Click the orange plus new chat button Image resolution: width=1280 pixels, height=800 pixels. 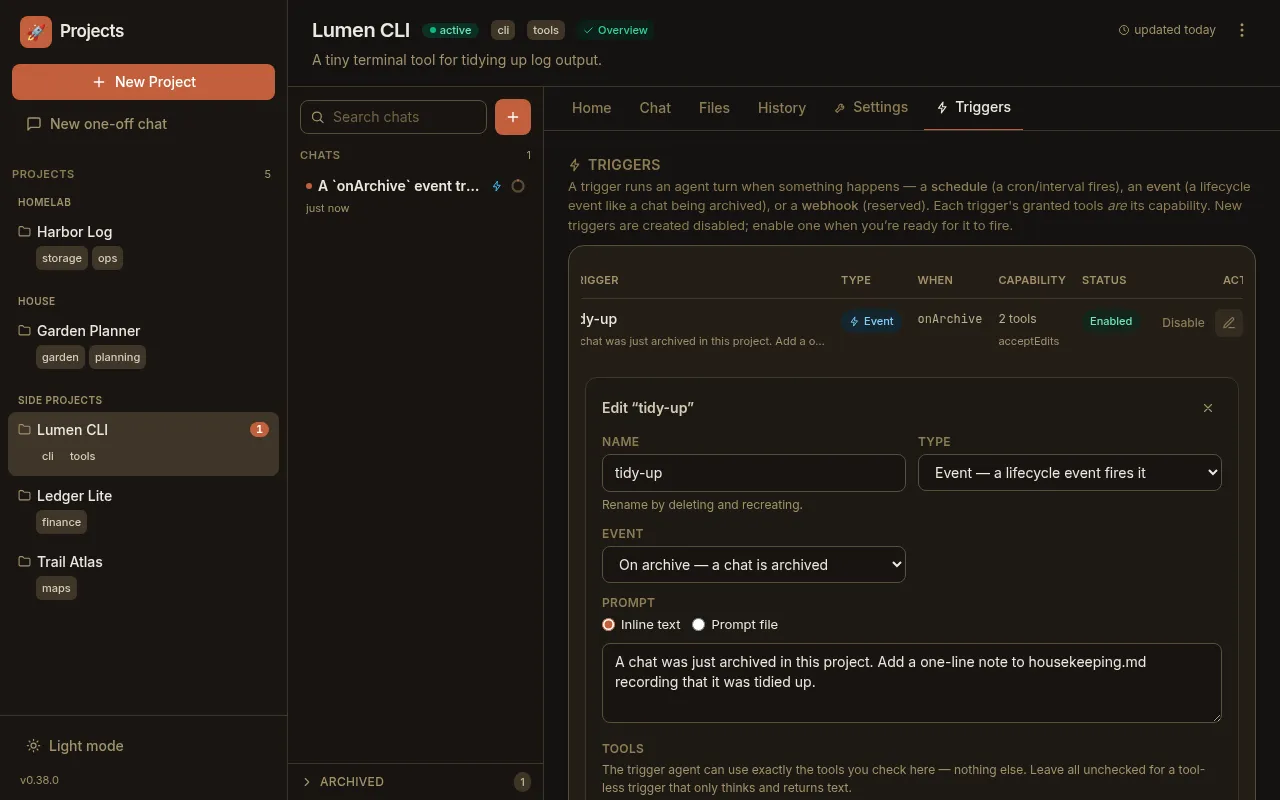tap(513, 117)
